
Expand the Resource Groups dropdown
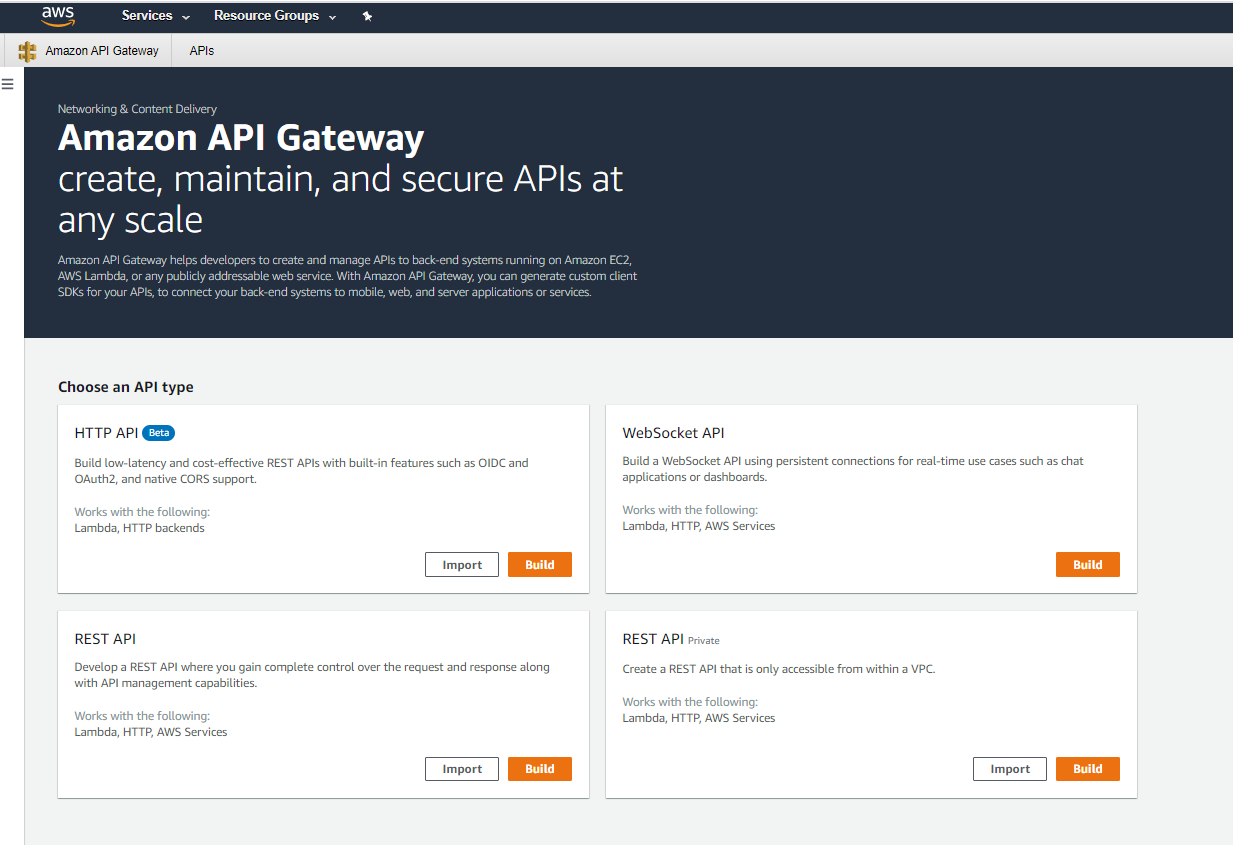point(275,16)
